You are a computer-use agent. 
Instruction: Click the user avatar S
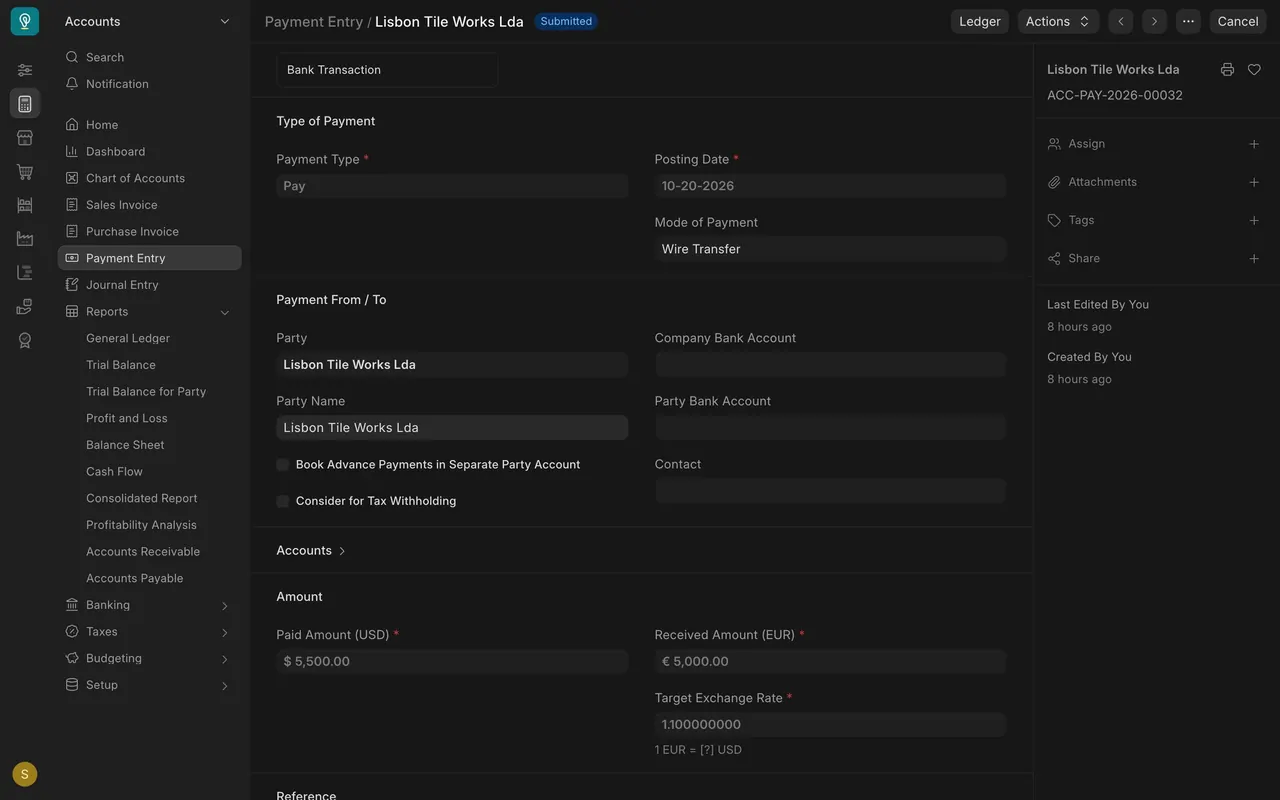coord(25,774)
